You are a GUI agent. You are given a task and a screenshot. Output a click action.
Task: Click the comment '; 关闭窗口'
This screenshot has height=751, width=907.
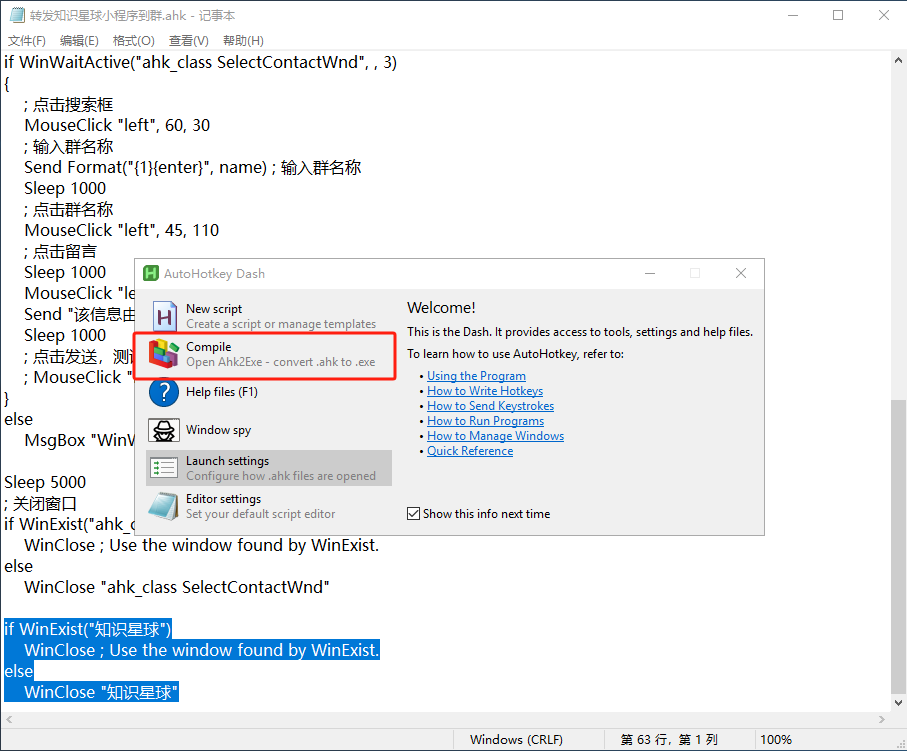click(40, 503)
